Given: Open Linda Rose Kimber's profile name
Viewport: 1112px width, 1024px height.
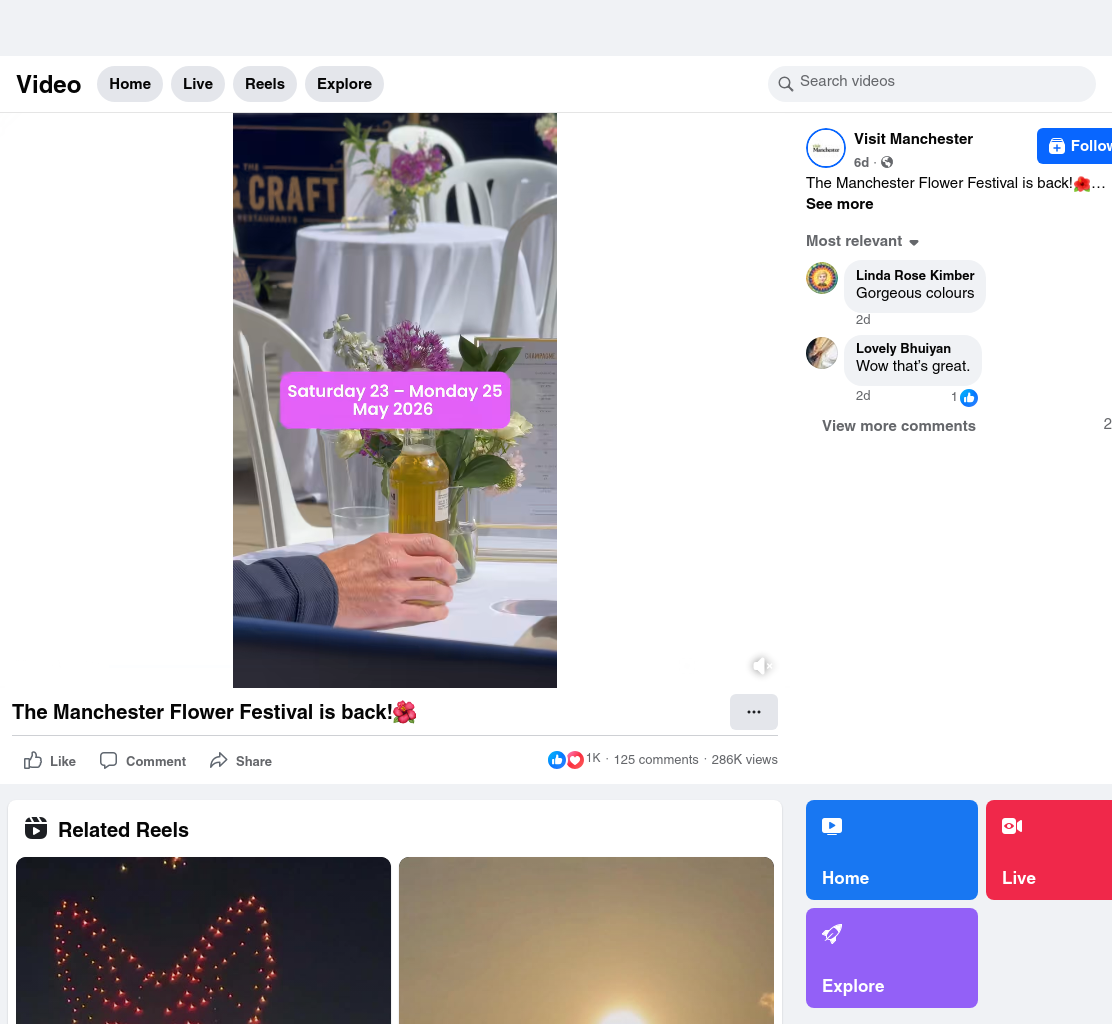Looking at the screenshot, I should pos(915,275).
